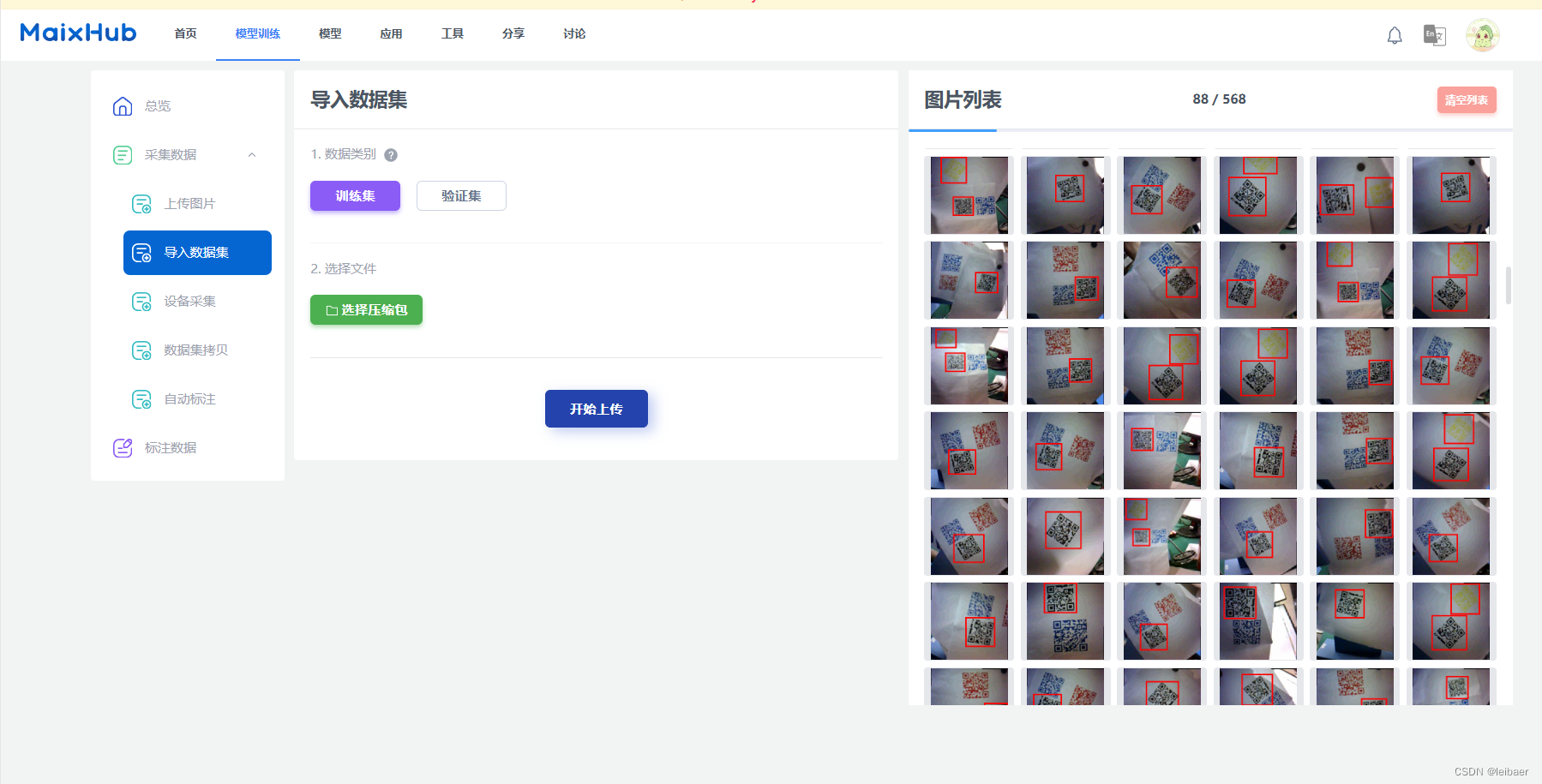Open first thumbnail in the image list
This screenshot has width=1542, height=784.
pos(969,195)
